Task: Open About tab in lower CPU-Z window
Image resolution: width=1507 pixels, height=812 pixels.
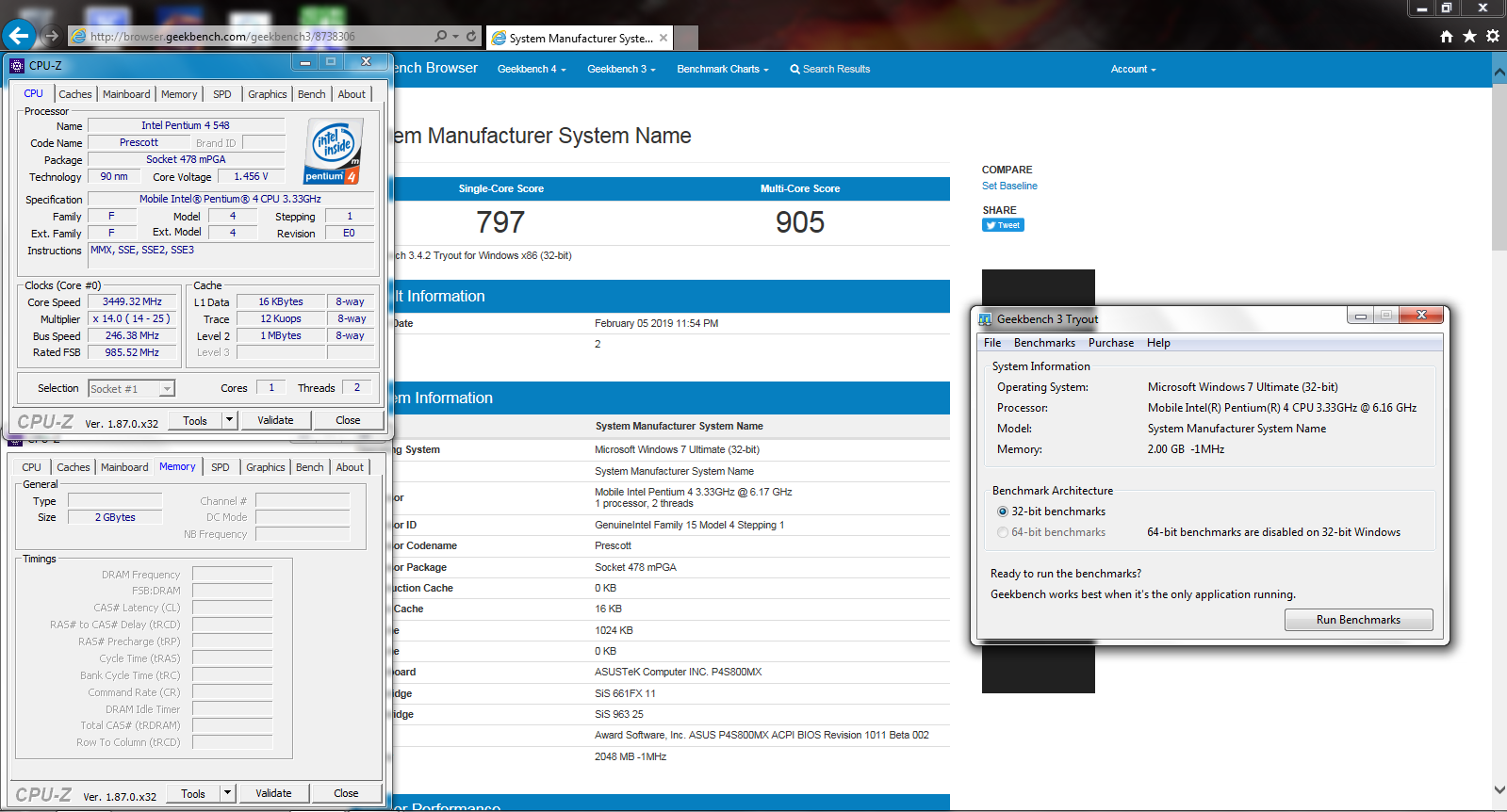Action: click(x=350, y=467)
